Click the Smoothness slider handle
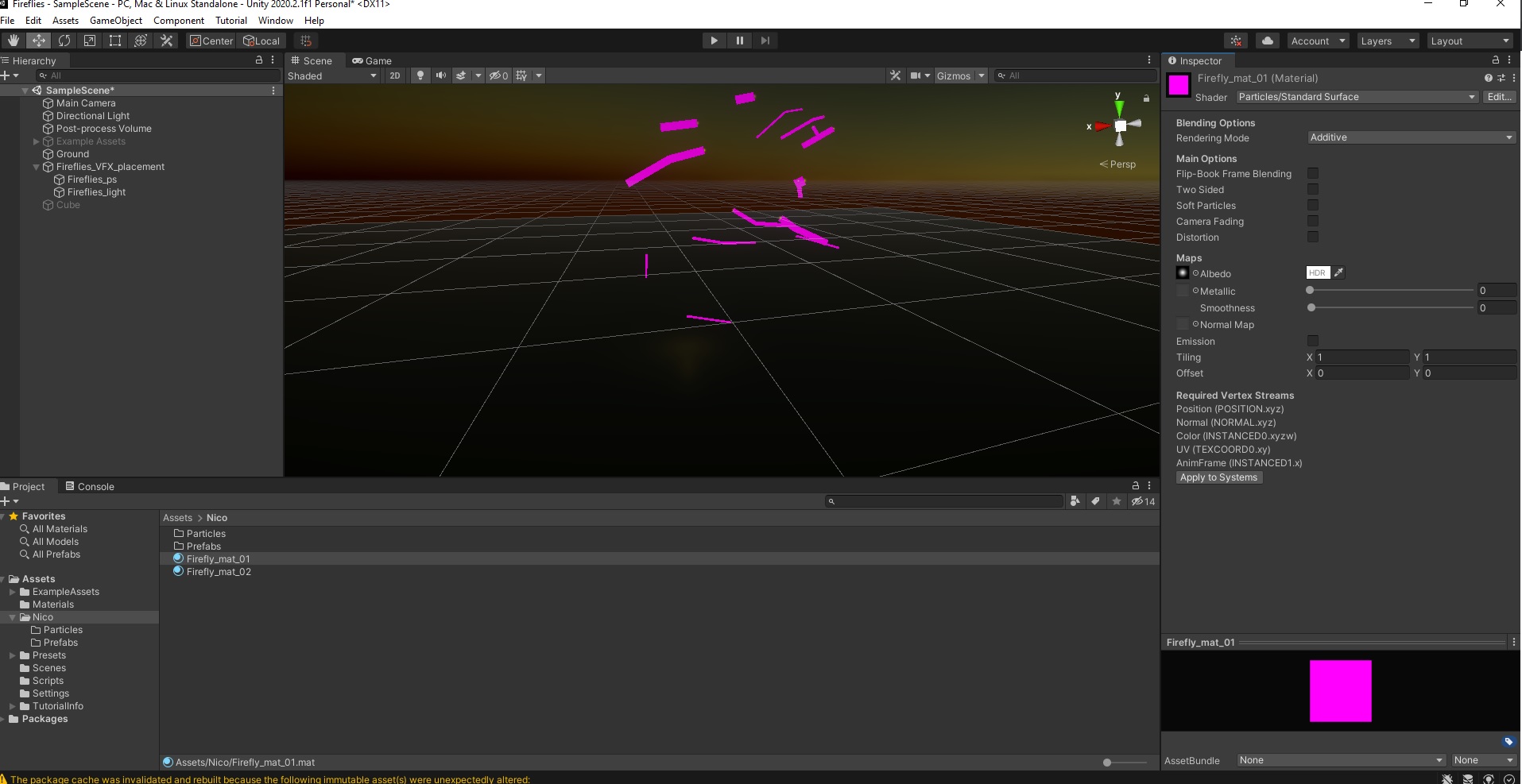 [x=1311, y=307]
